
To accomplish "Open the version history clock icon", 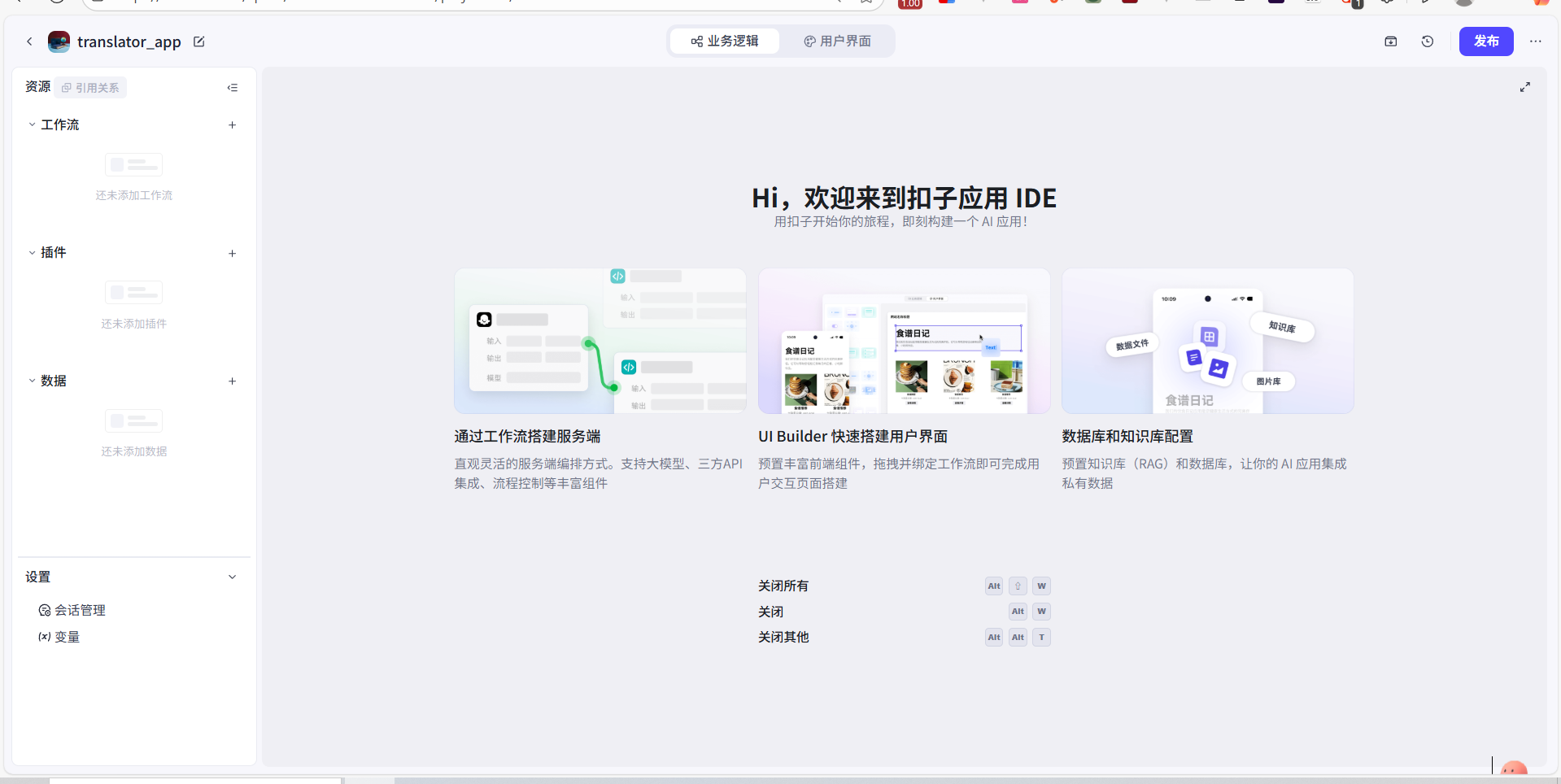I will coord(1428,41).
